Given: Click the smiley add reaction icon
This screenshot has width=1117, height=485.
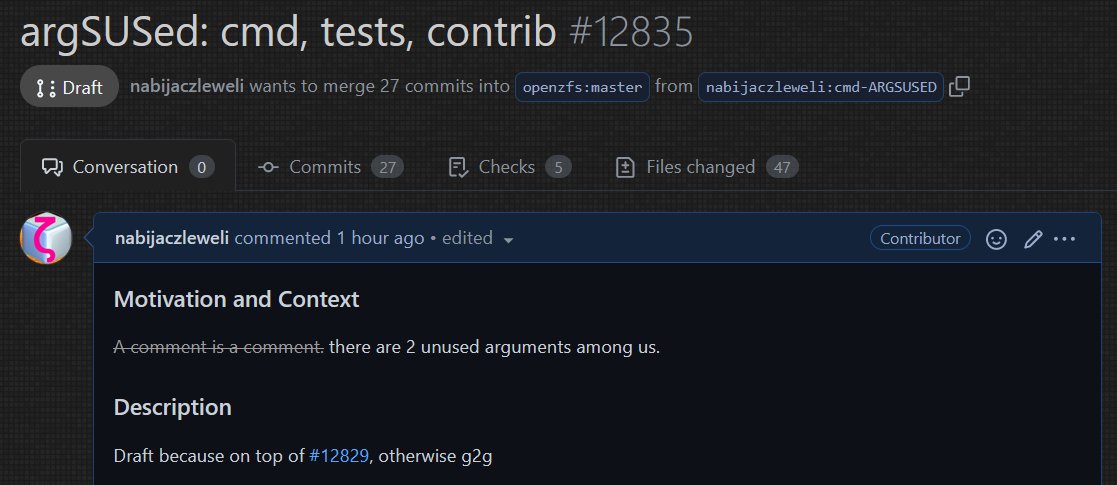Looking at the screenshot, I should [x=996, y=239].
